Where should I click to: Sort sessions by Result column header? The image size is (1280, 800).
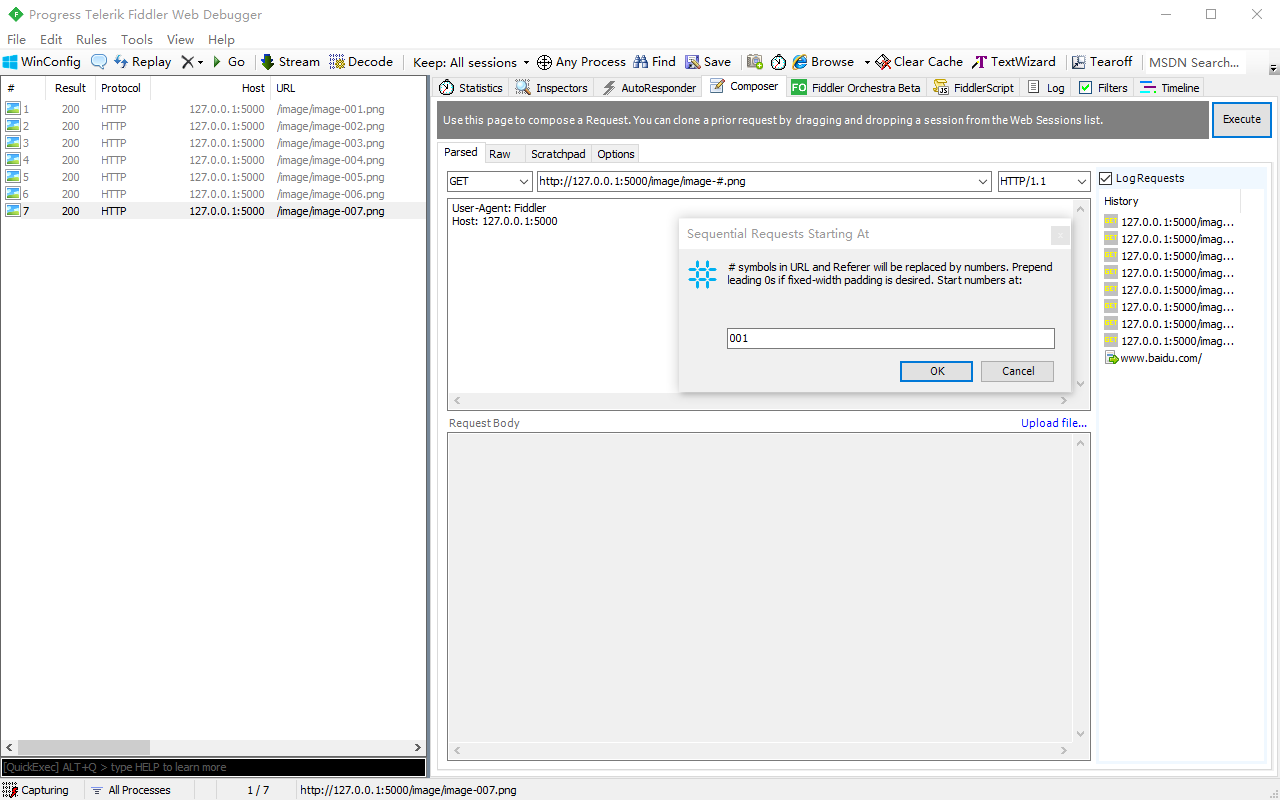(x=70, y=88)
